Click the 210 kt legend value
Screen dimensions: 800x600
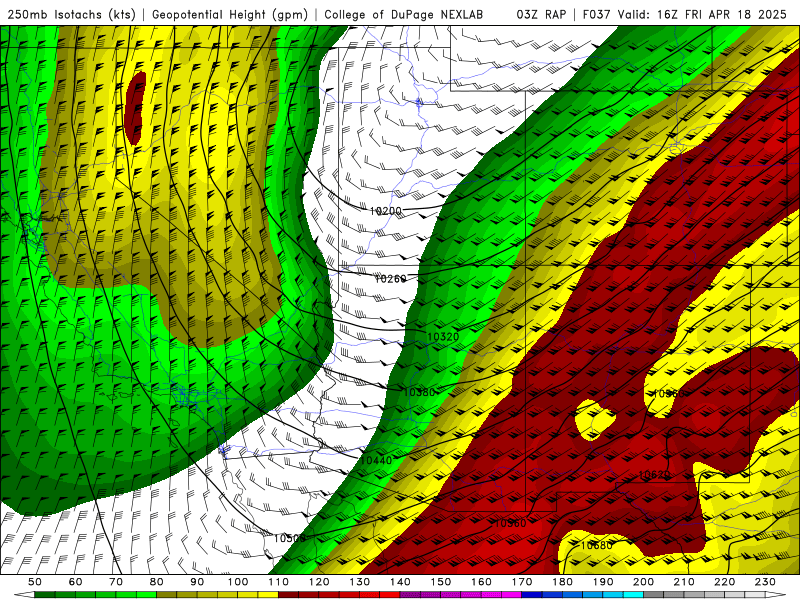coord(684,582)
